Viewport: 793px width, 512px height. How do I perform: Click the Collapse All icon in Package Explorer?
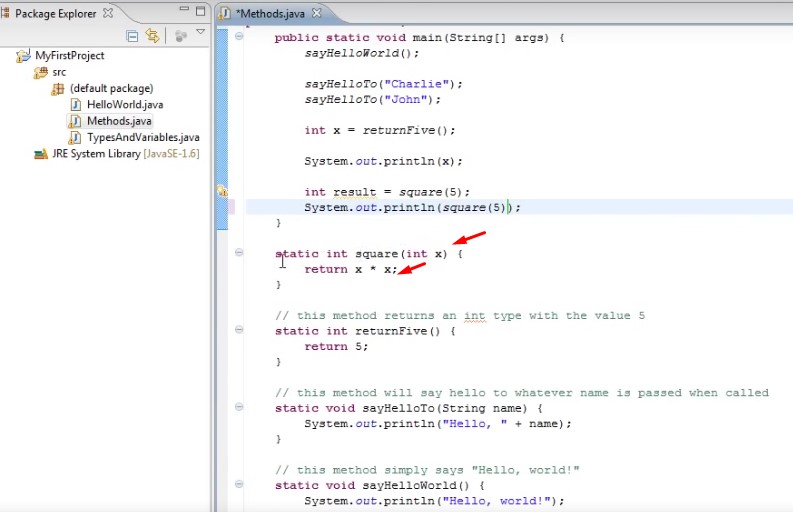[133, 36]
